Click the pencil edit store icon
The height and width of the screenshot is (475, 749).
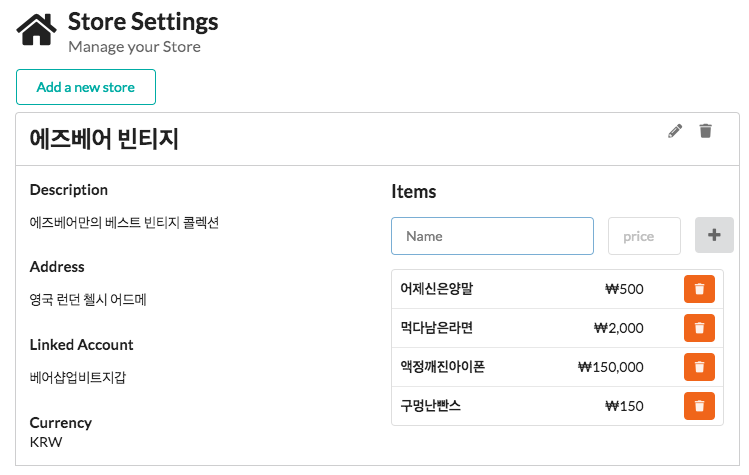point(675,131)
